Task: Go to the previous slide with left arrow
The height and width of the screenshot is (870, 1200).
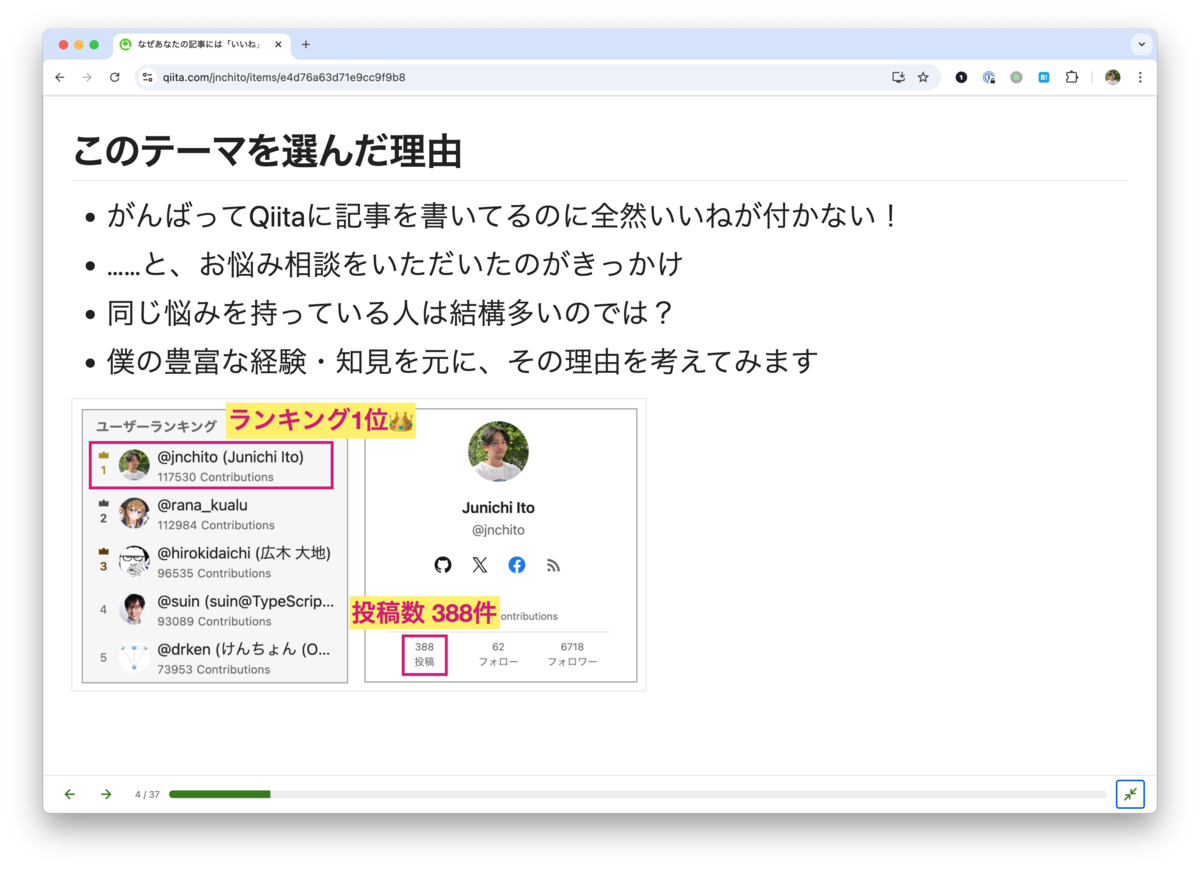Action: pyautogui.click(x=70, y=794)
